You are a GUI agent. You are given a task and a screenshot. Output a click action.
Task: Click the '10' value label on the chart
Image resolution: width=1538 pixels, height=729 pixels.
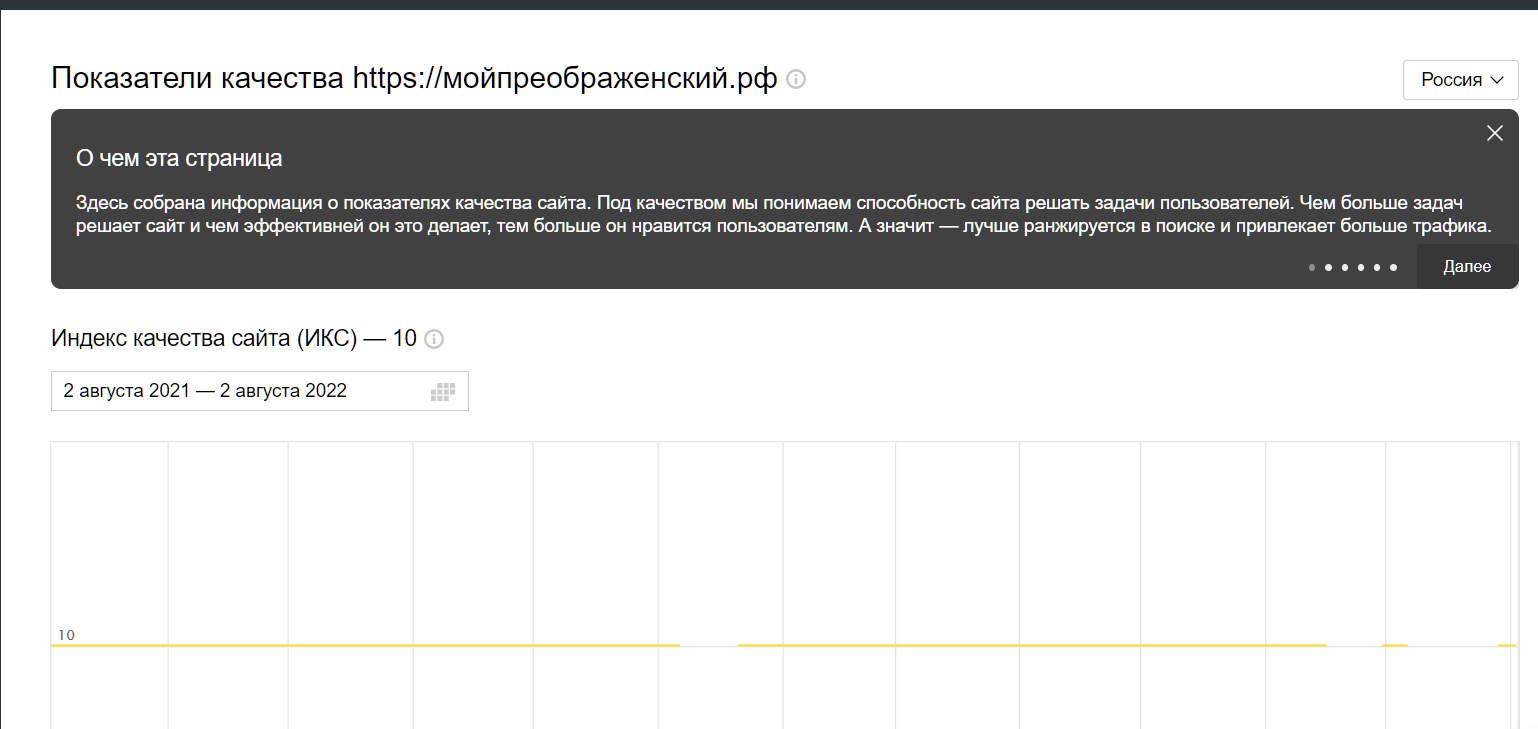pyautogui.click(x=66, y=635)
